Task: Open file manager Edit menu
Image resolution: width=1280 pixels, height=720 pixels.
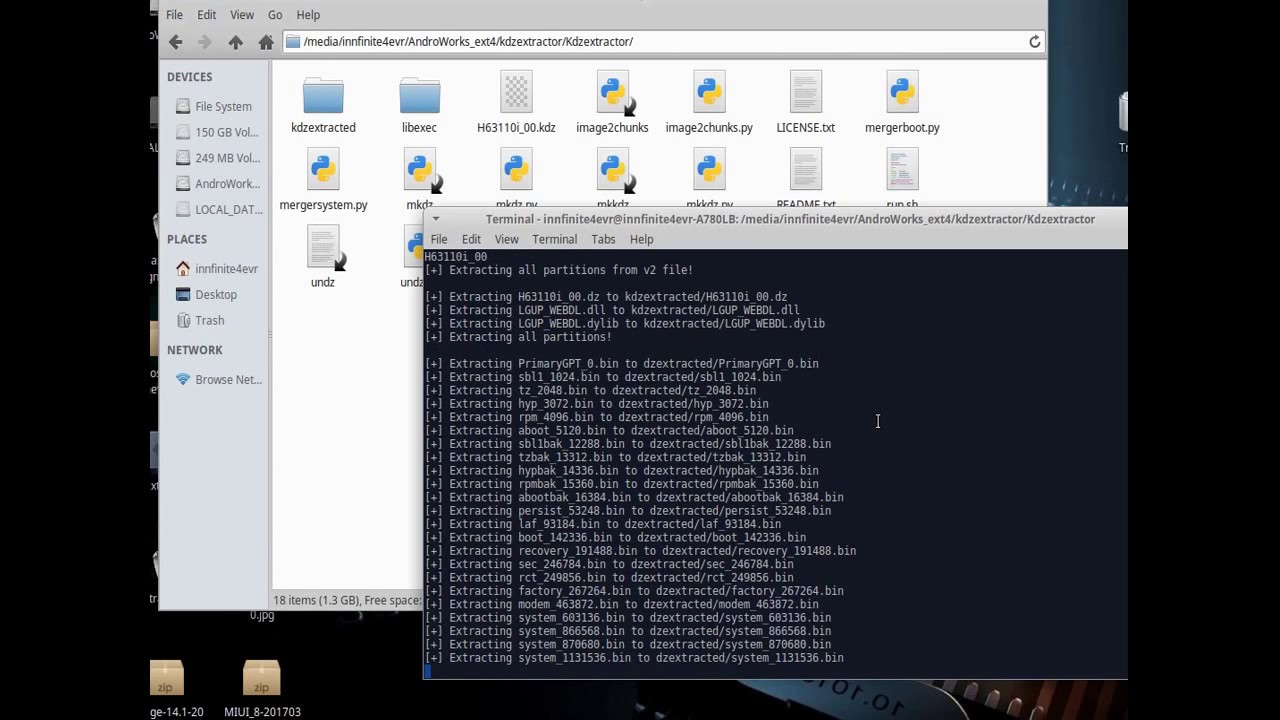Action: [x=207, y=15]
